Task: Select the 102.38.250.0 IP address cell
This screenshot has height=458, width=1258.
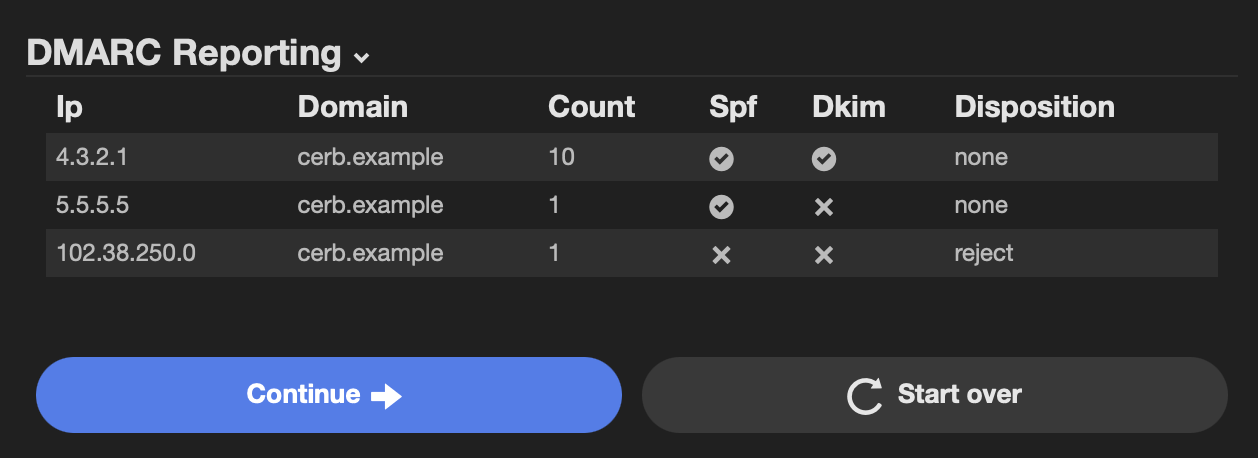Action: coord(126,253)
